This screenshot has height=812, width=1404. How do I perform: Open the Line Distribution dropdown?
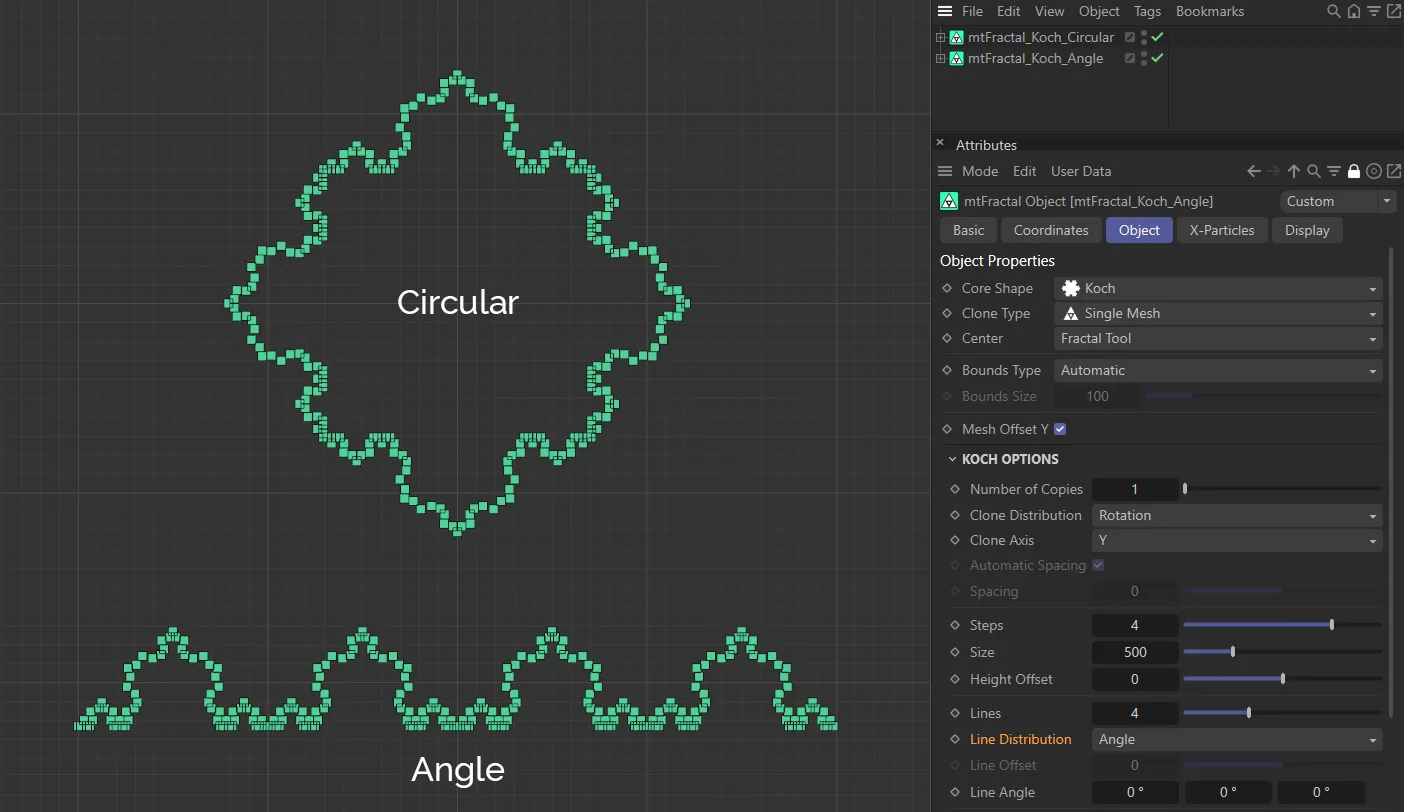pos(1237,740)
